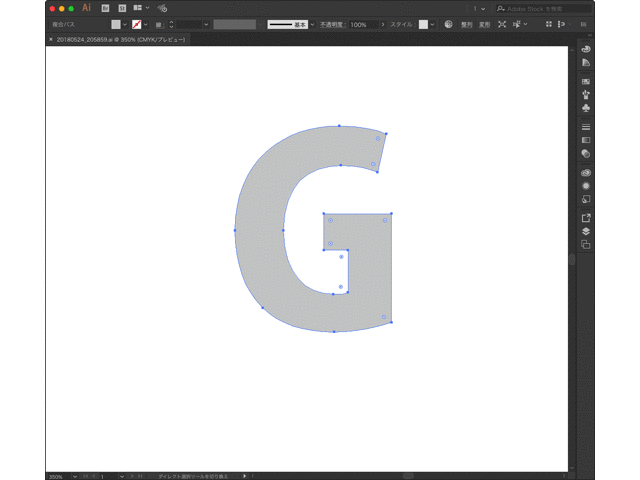
Task: Open the fill color dropdown arrow
Action: (125, 25)
